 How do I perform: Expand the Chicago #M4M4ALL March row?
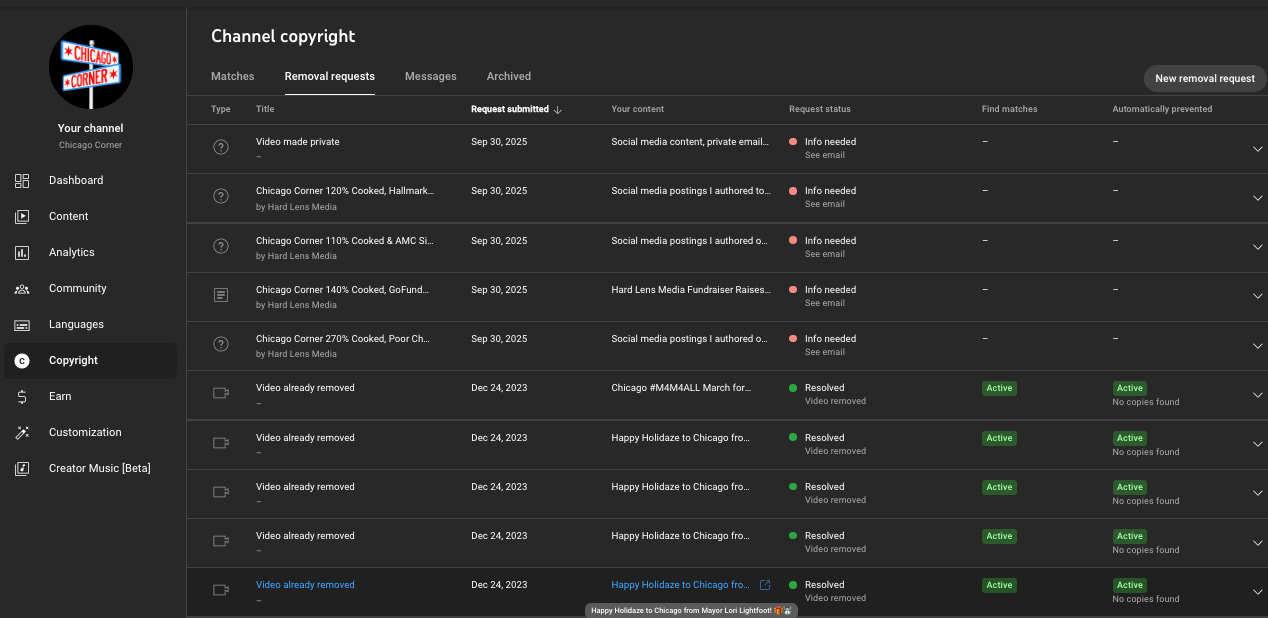[1257, 395]
